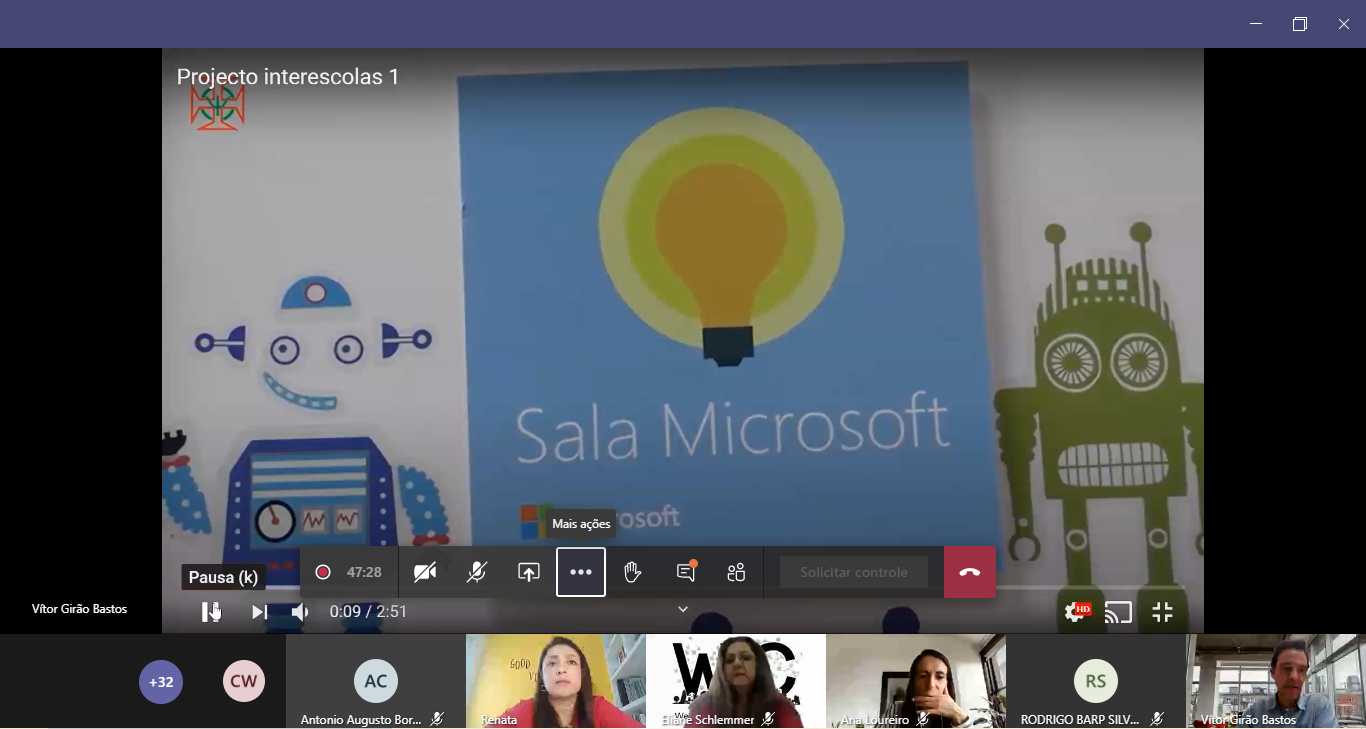Open the +32 more participants bubble
This screenshot has width=1366, height=729.
(161, 682)
